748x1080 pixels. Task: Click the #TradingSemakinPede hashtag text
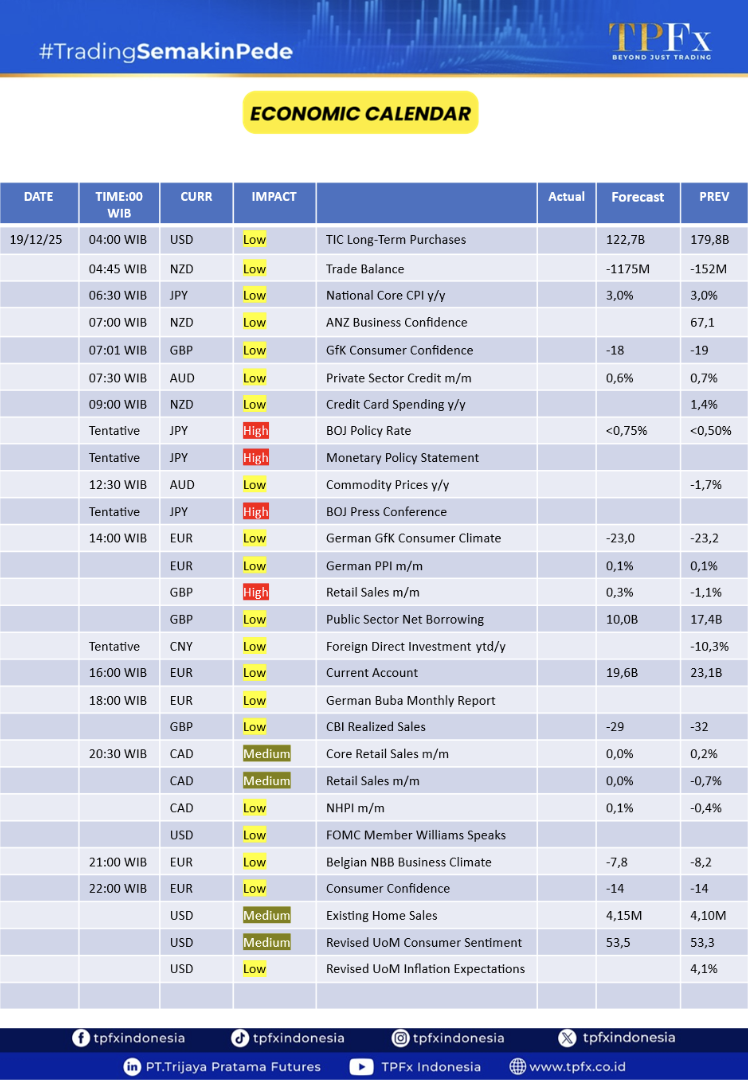click(166, 51)
